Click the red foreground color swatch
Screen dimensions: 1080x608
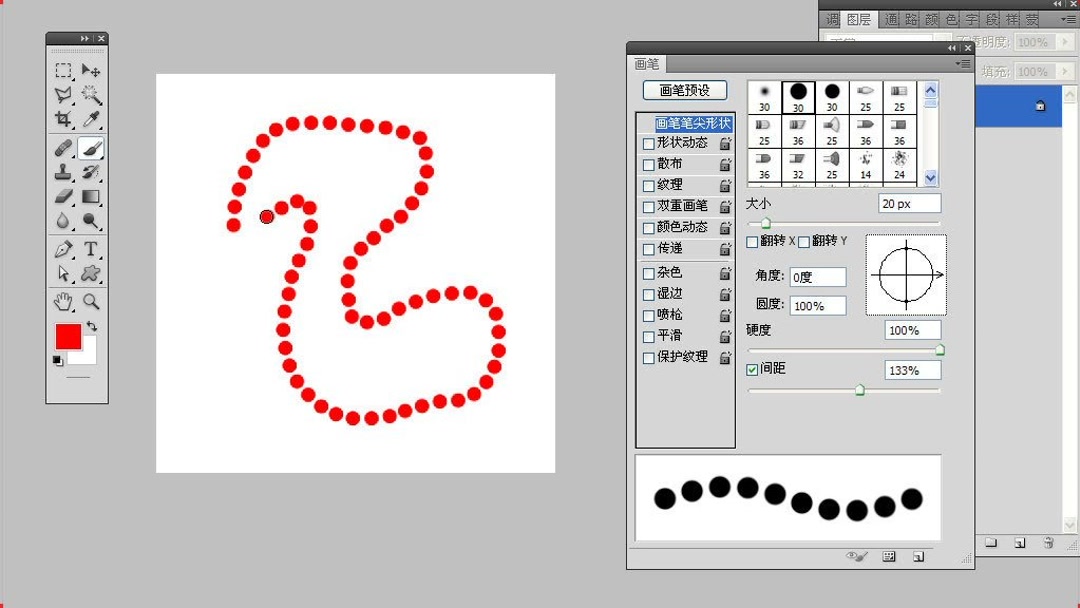(x=68, y=337)
